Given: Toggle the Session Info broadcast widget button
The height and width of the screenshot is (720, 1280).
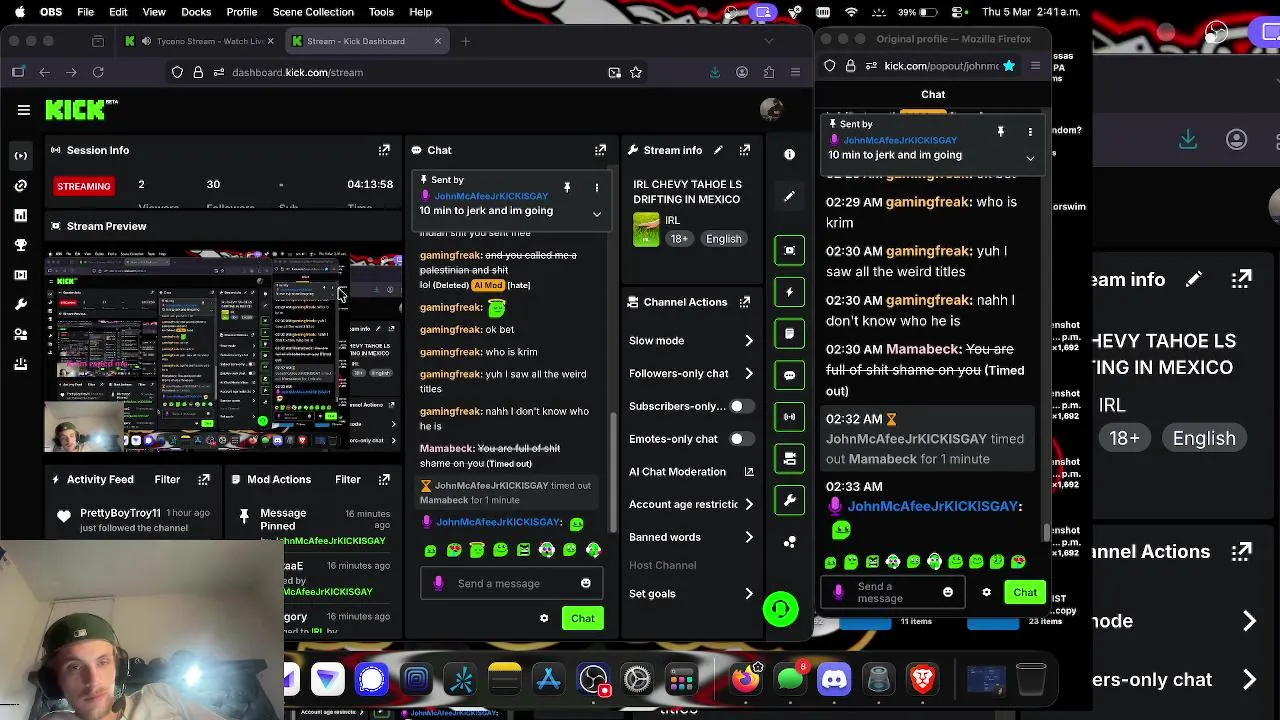Looking at the screenshot, I should pos(789,417).
